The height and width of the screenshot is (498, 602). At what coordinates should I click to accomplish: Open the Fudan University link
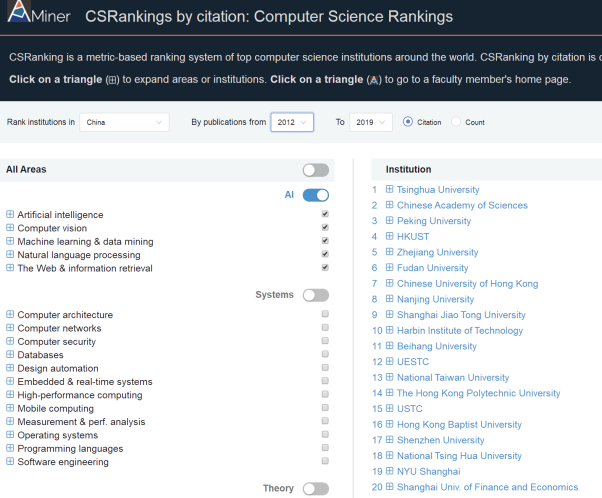[x=432, y=268]
